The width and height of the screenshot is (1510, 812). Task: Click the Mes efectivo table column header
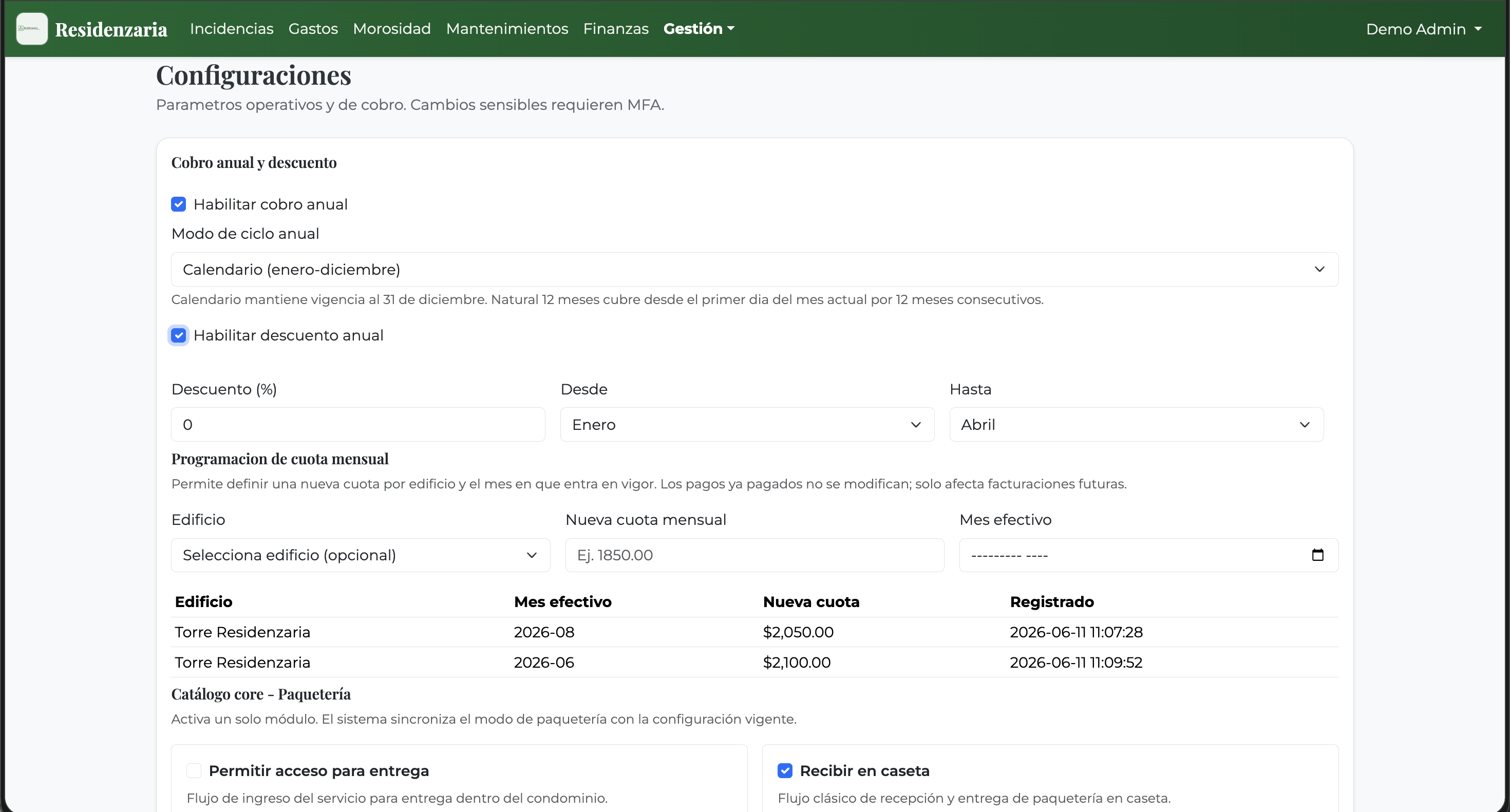(563, 602)
